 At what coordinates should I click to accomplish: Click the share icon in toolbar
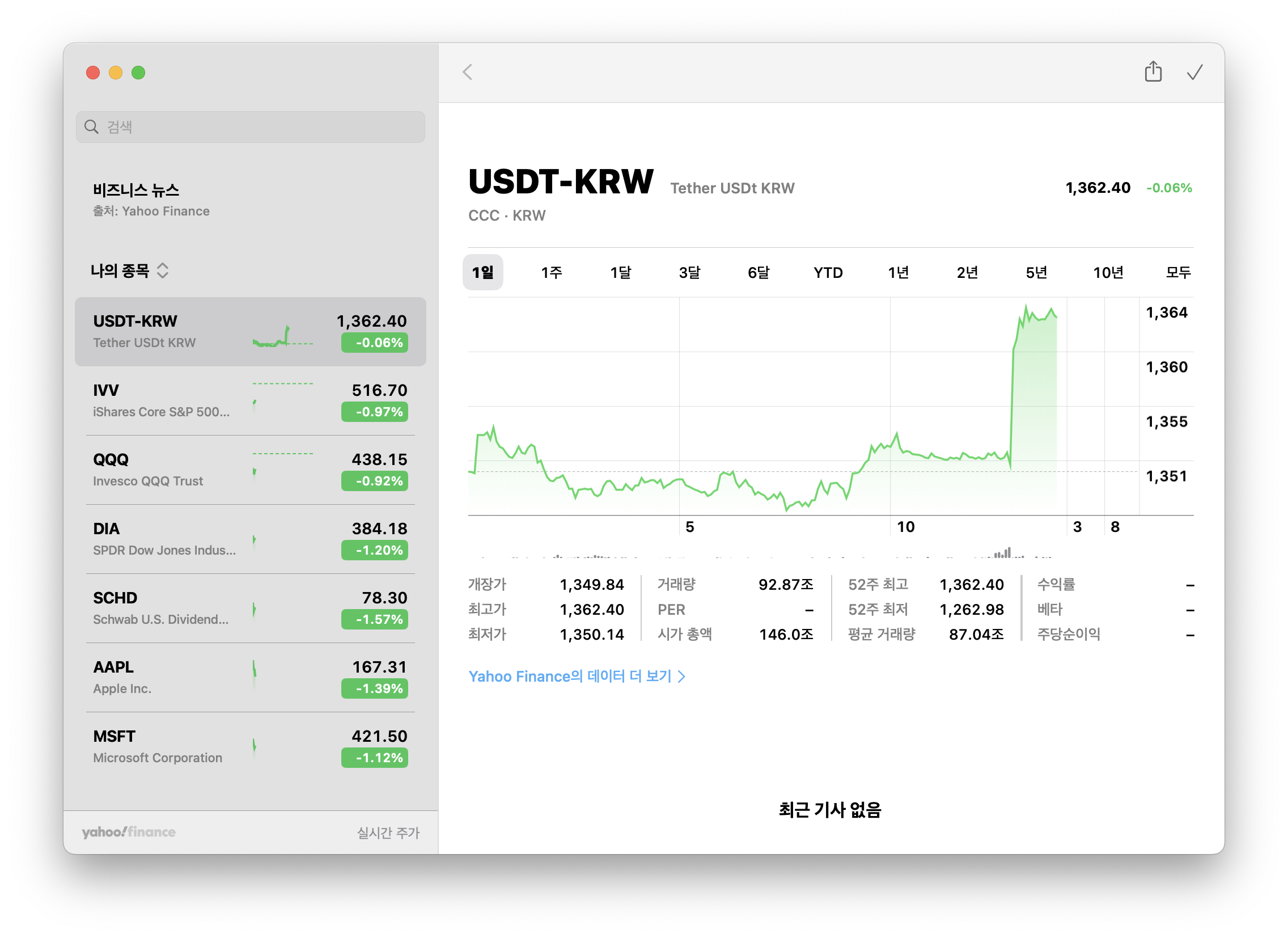coord(1153,72)
